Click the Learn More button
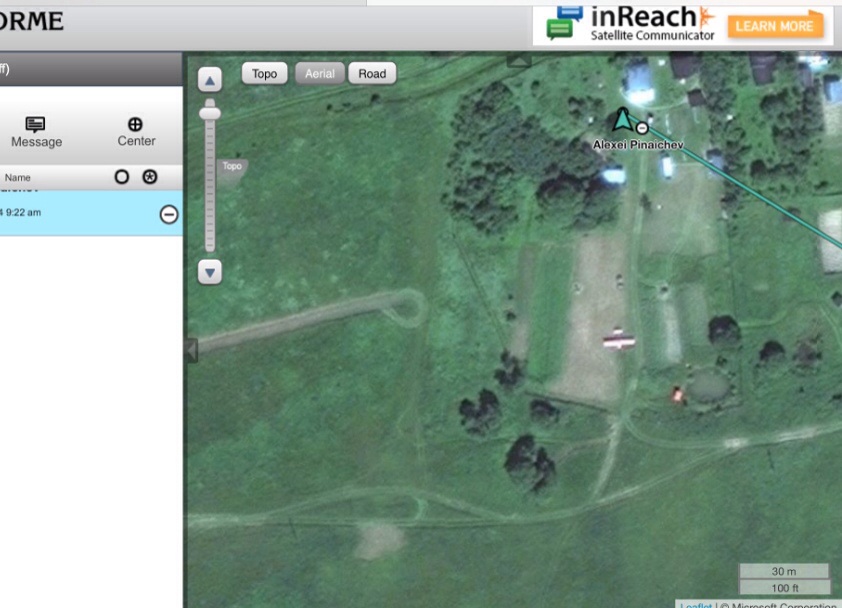 coord(776,26)
